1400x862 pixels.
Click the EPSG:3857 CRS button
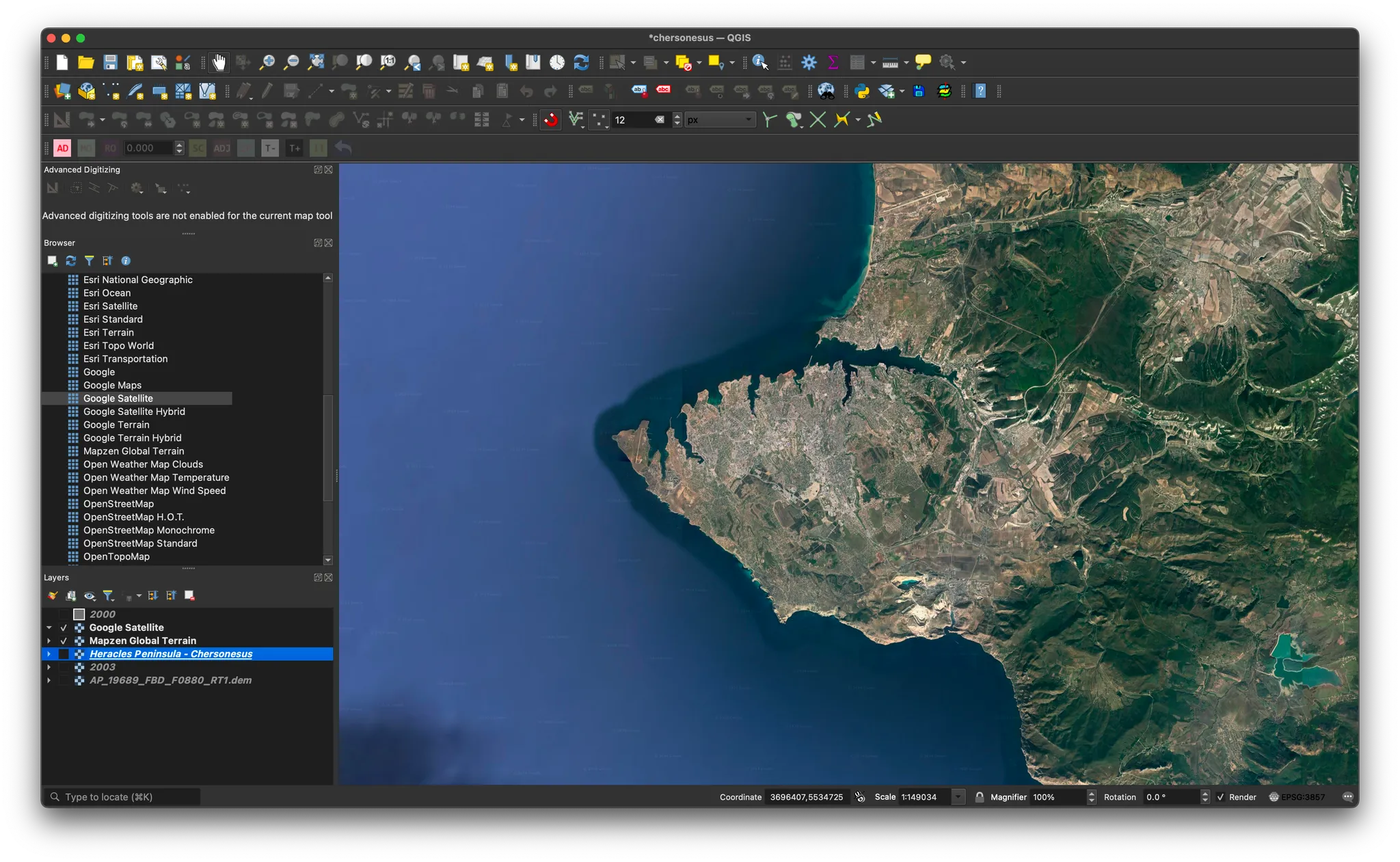click(1297, 797)
